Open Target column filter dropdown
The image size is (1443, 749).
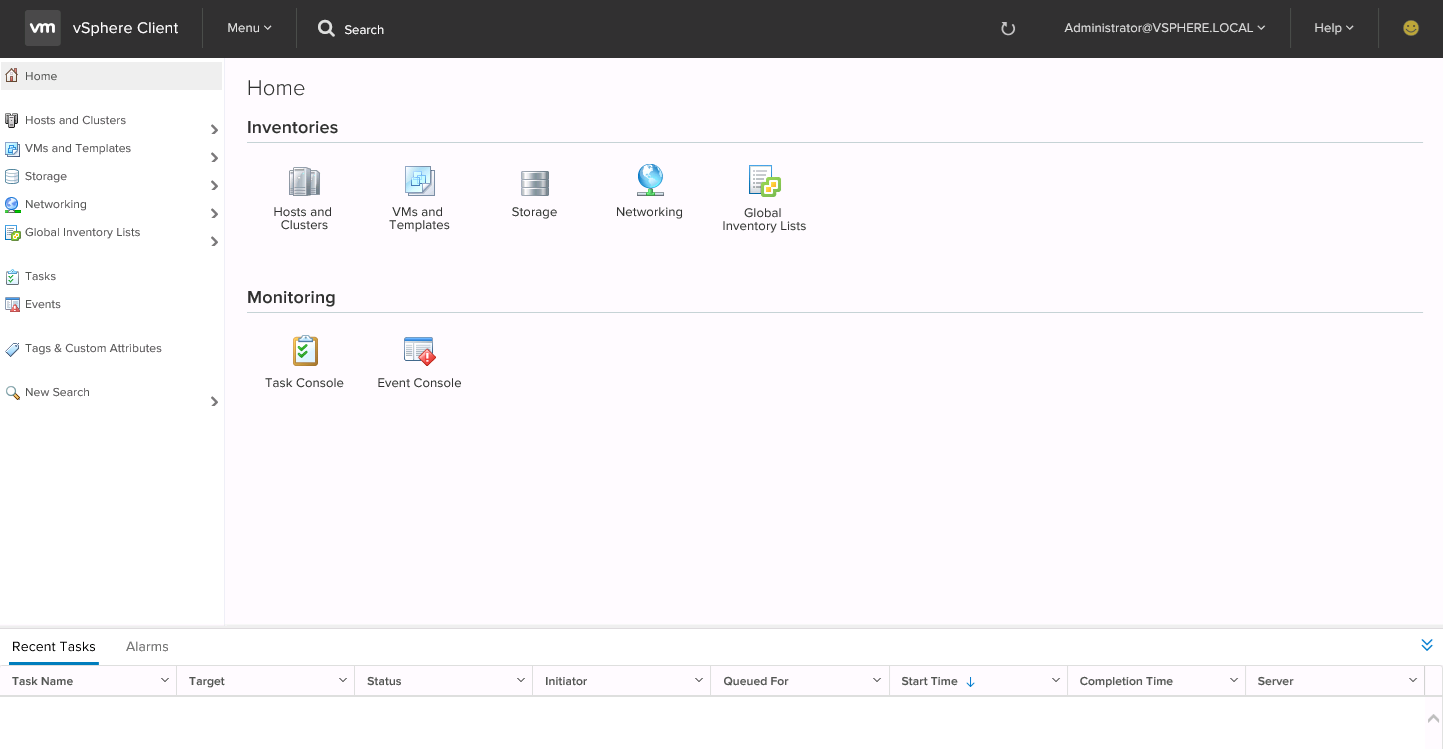tap(343, 680)
